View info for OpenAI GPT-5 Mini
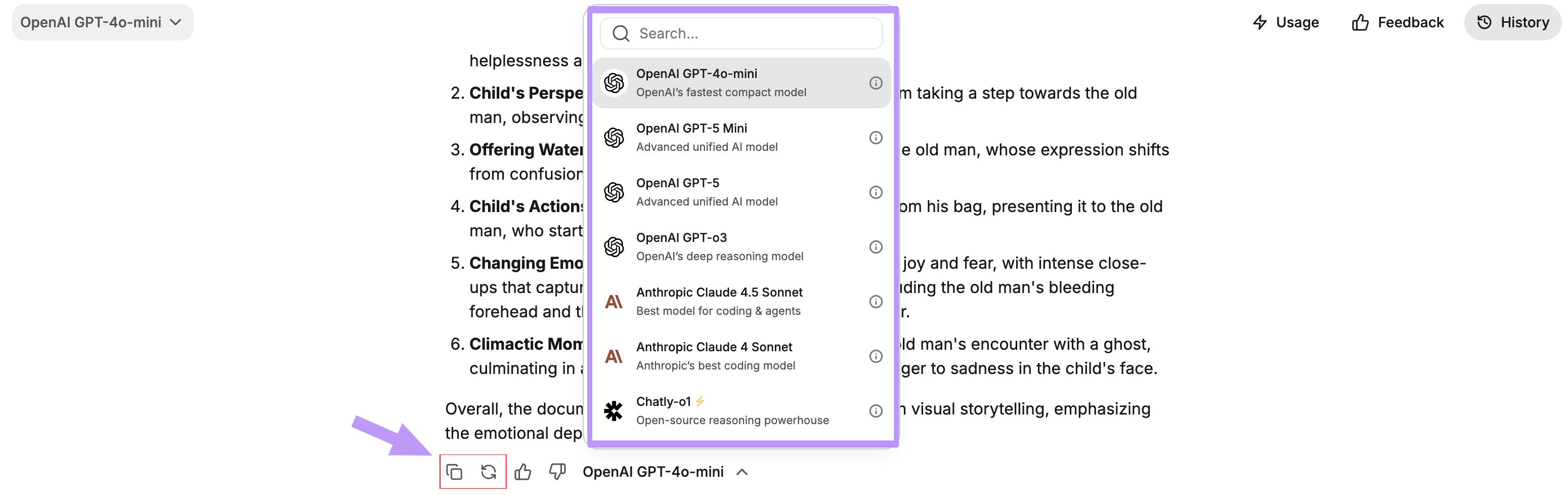Screen dimensions: 1568x495 click(x=876, y=138)
